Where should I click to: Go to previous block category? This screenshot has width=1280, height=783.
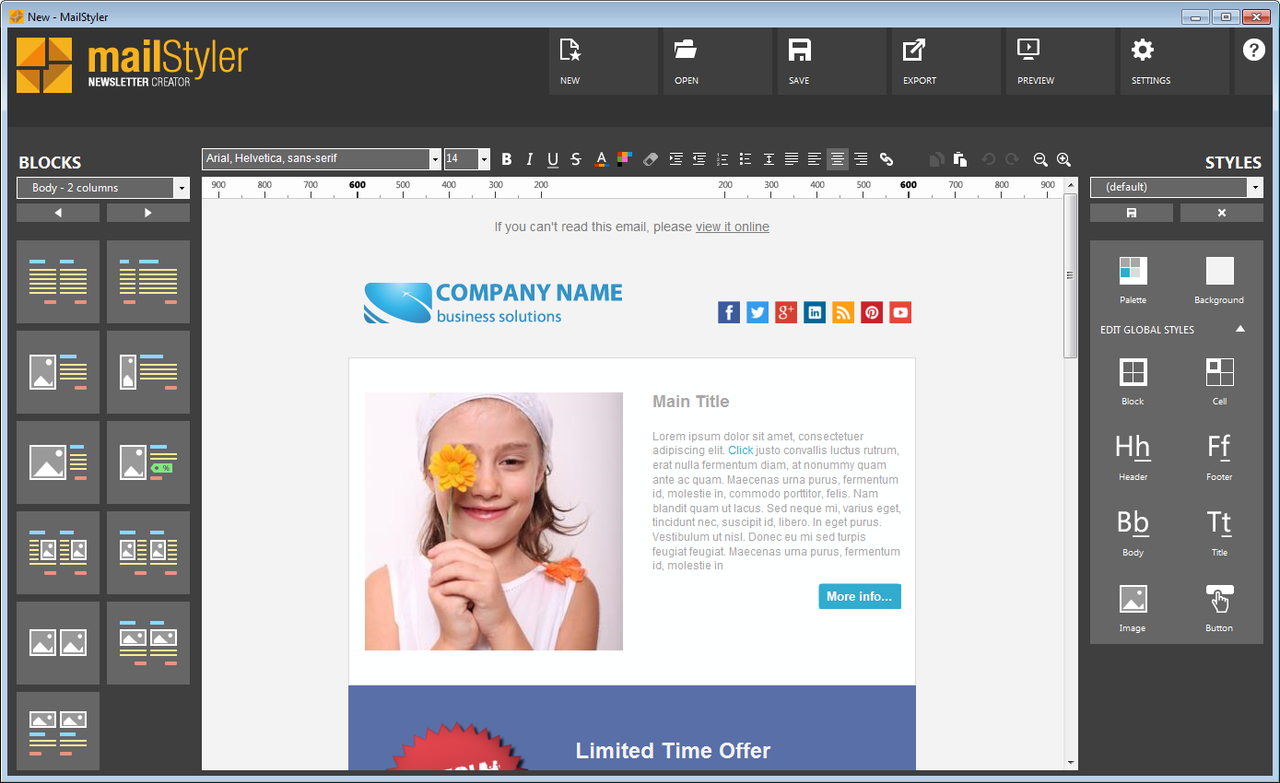[58, 213]
